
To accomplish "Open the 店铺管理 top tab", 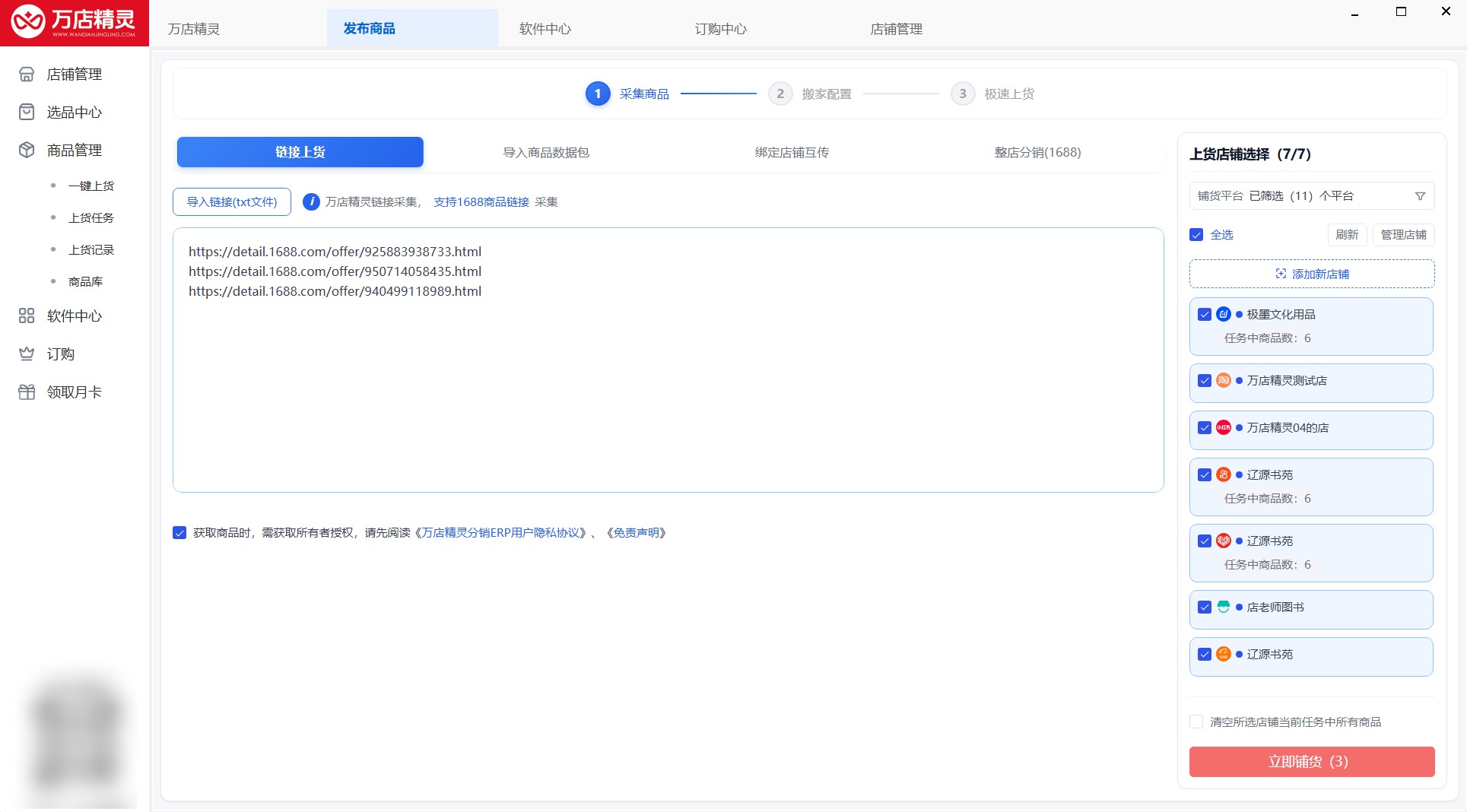I will pos(896,29).
